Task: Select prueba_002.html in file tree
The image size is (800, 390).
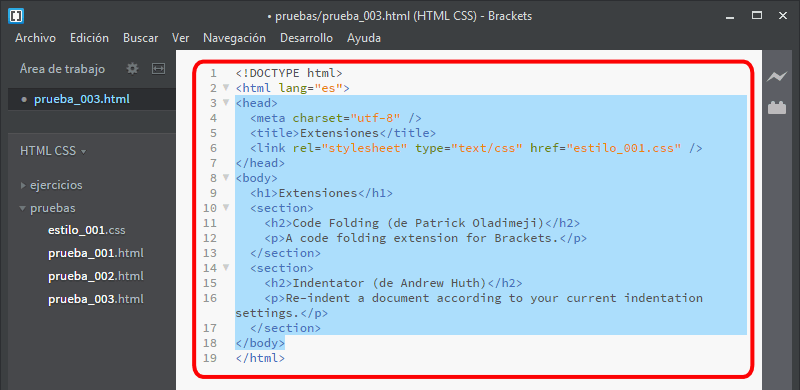Action: (x=96, y=276)
